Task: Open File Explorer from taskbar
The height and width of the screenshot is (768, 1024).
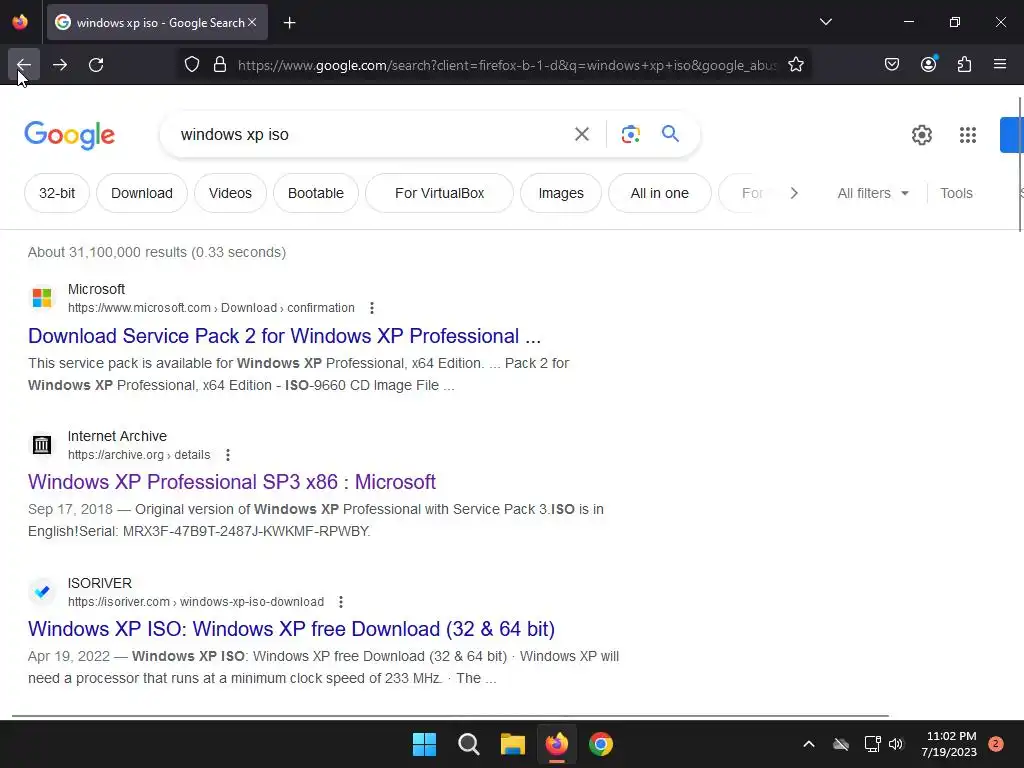Action: (513, 744)
